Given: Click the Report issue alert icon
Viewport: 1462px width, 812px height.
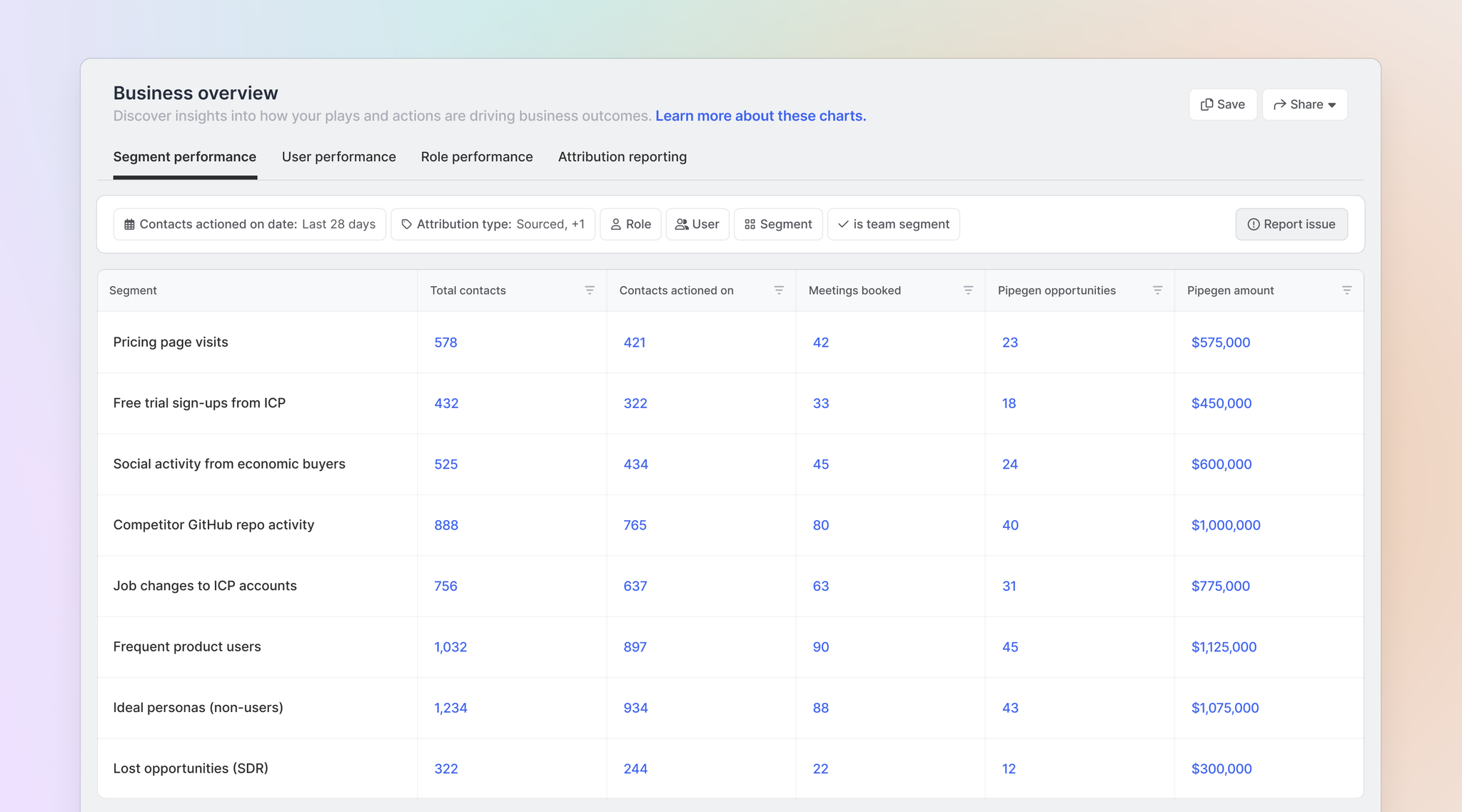Looking at the screenshot, I should 1253,225.
